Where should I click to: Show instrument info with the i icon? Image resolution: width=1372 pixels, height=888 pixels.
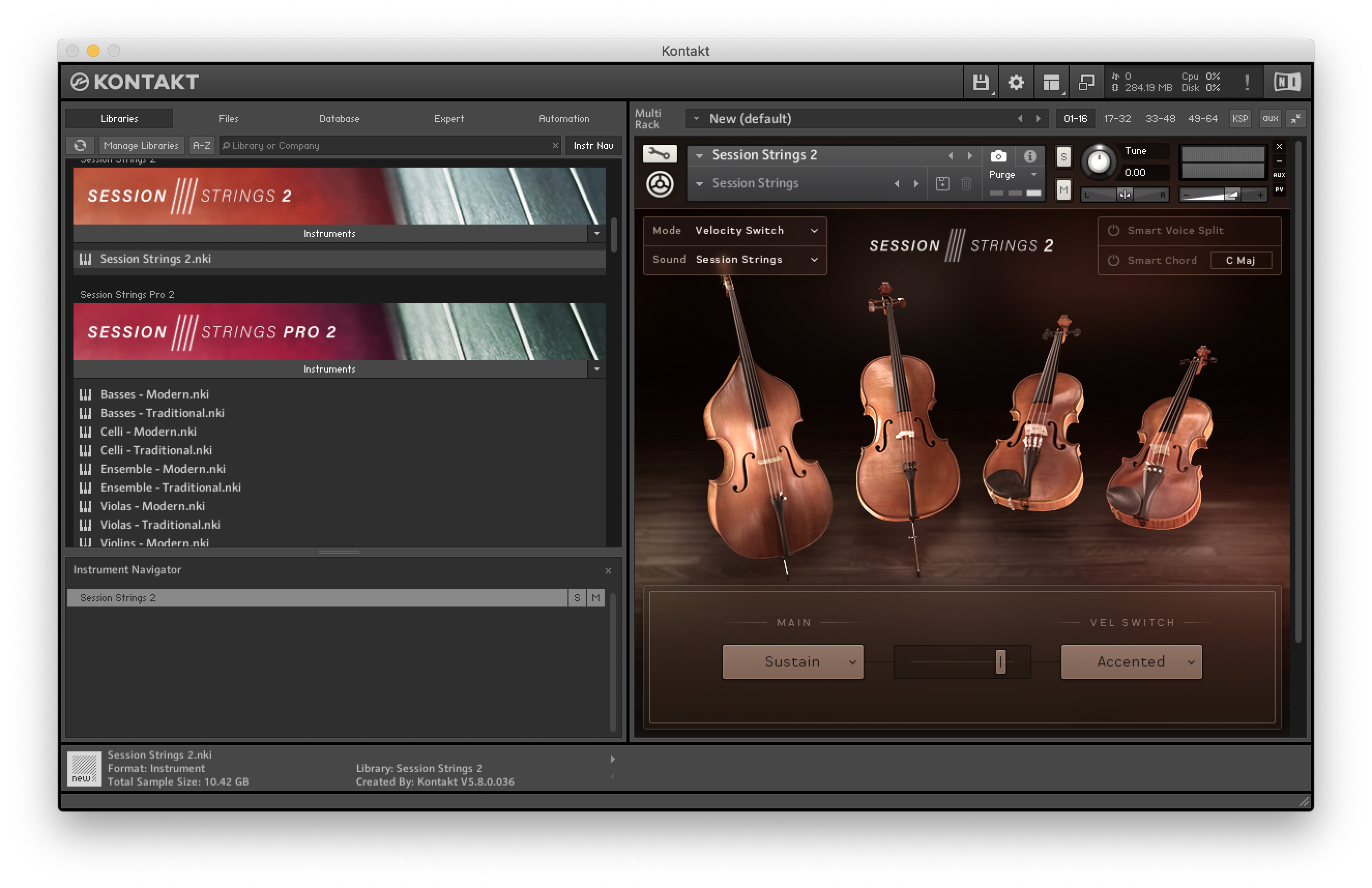(x=1030, y=156)
